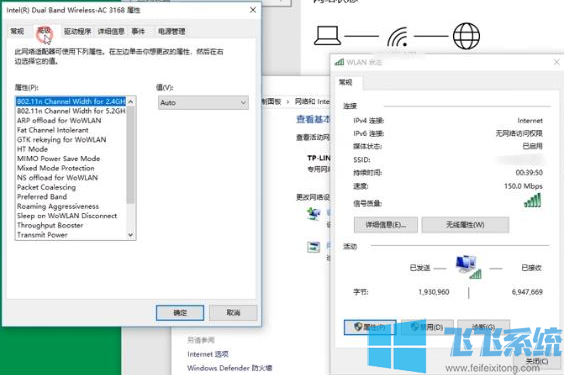Open the 详细信息 tab
Image resolution: width=564 pixels, height=375 pixels.
pyautogui.click(x=111, y=32)
